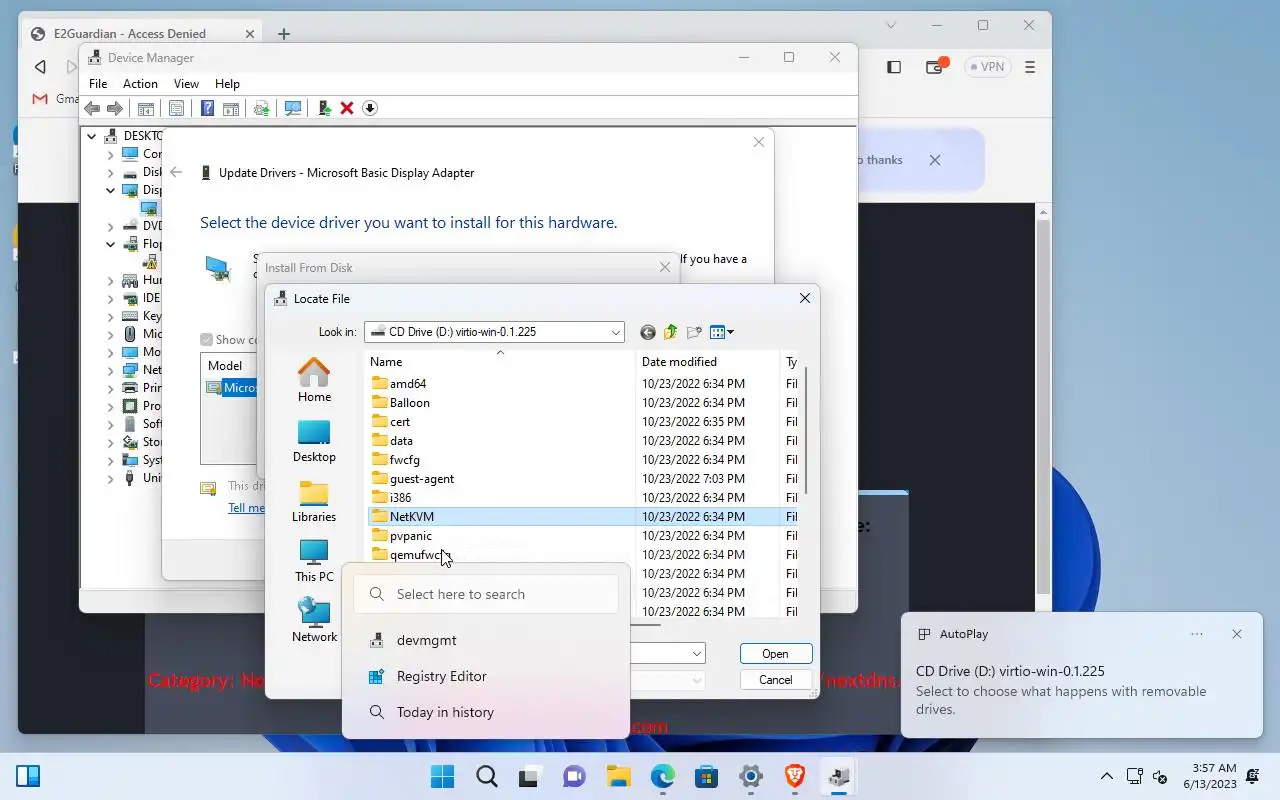Click Create New Folder icon in Locate File
The height and width of the screenshot is (800, 1280).
tap(695, 332)
